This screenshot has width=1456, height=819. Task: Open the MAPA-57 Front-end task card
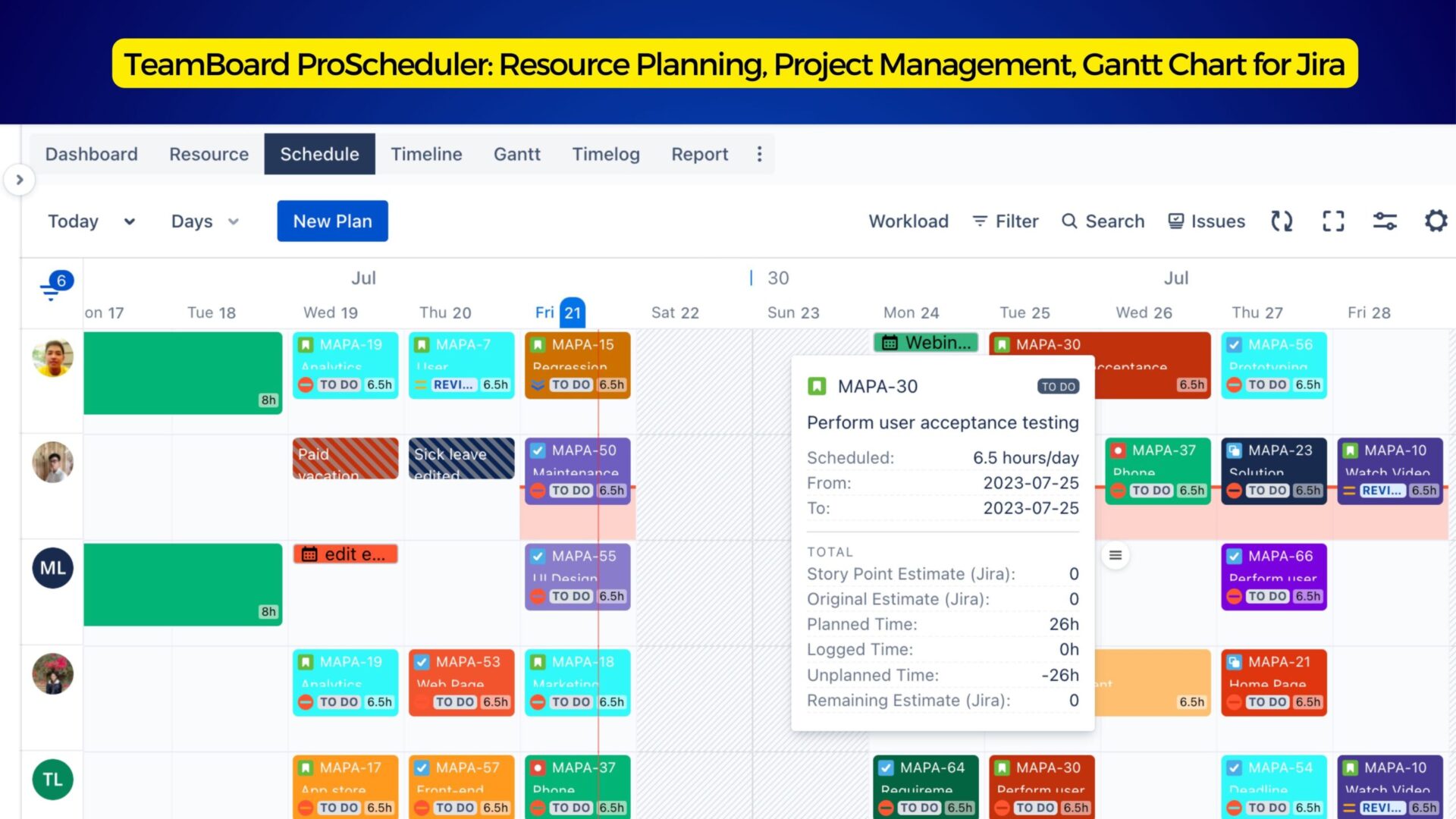(x=461, y=786)
